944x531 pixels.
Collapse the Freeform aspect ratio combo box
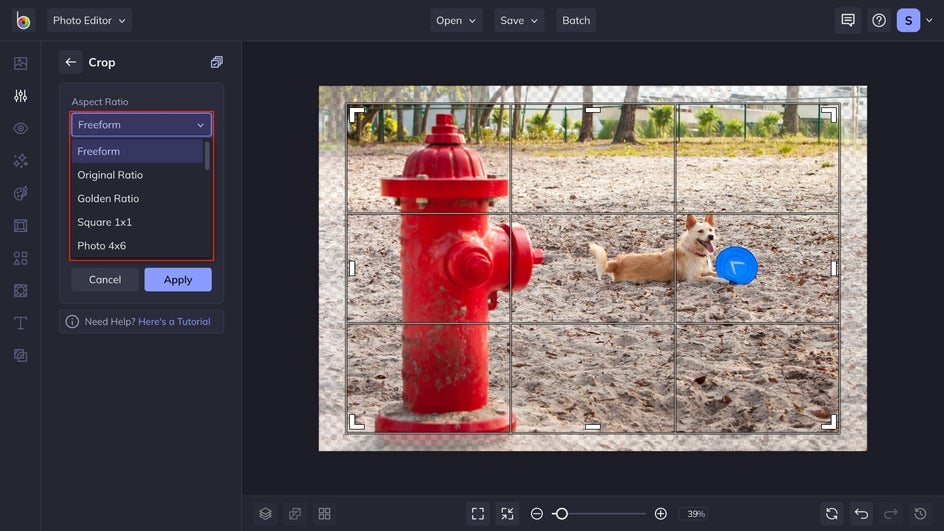tap(141, 125)
